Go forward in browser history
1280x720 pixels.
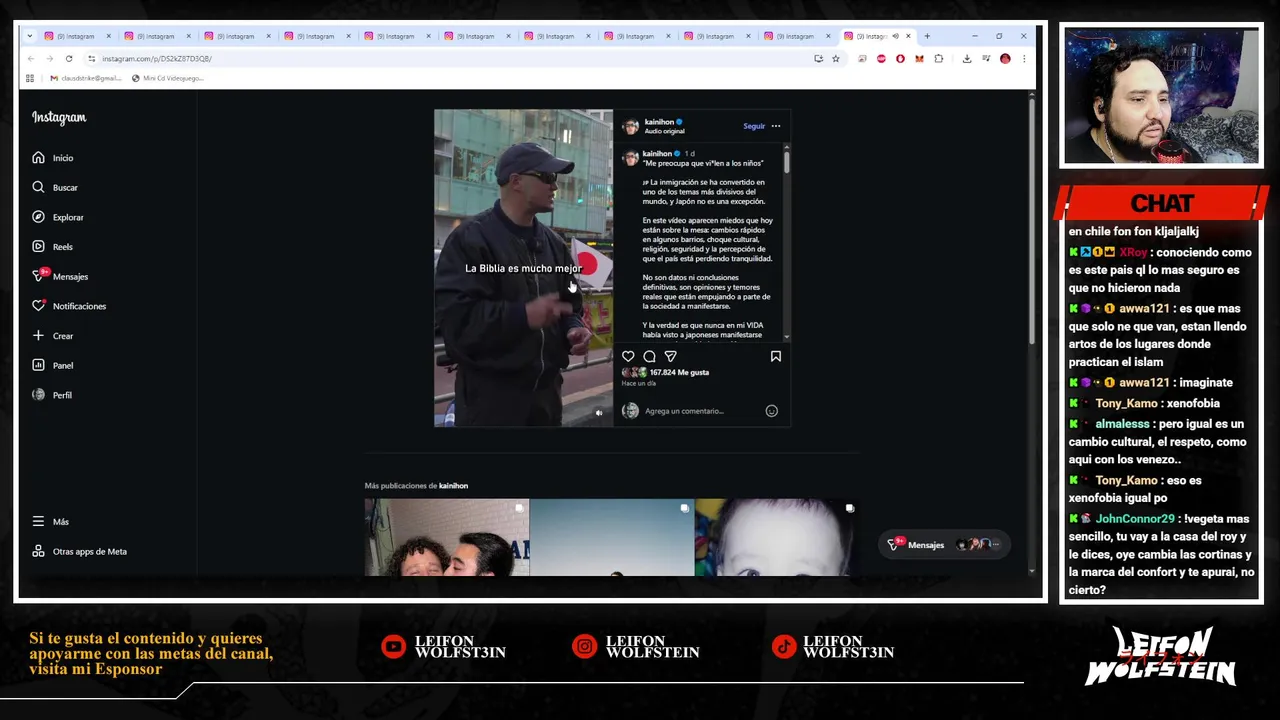pos(49,59)
